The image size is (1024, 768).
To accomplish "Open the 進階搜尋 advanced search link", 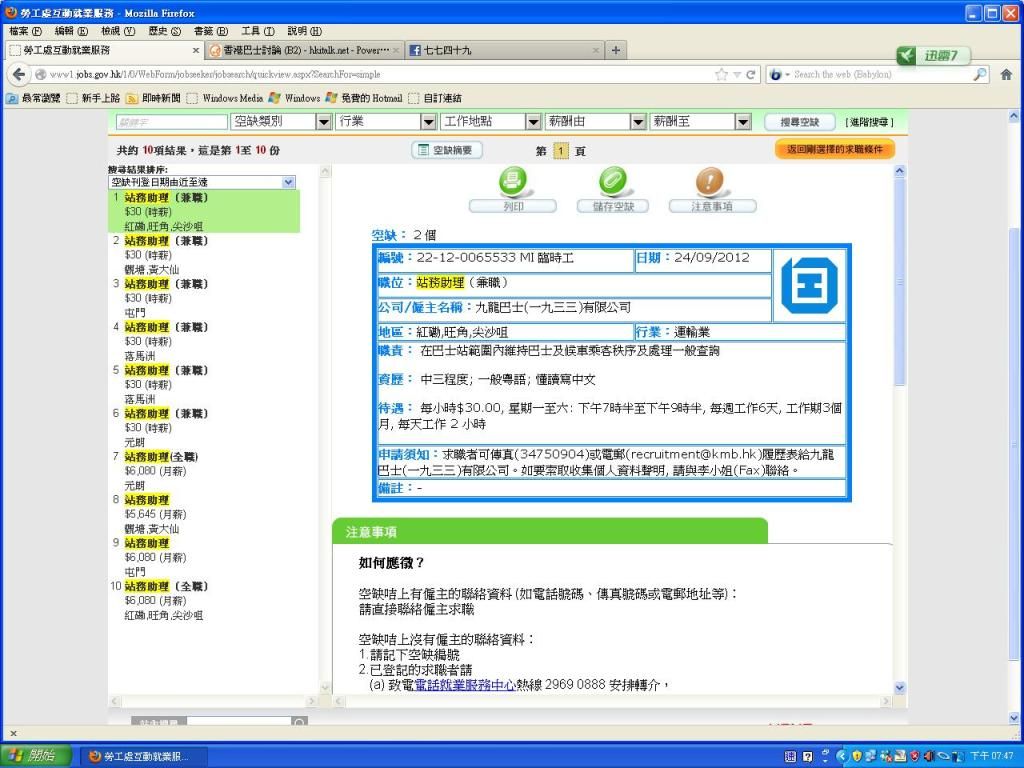I will tap(869, 122).
